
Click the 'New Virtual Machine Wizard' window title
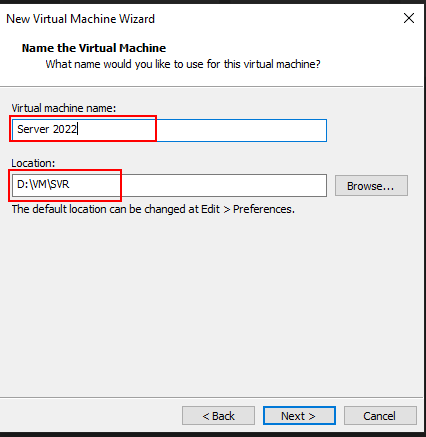[x=80, y=19]
